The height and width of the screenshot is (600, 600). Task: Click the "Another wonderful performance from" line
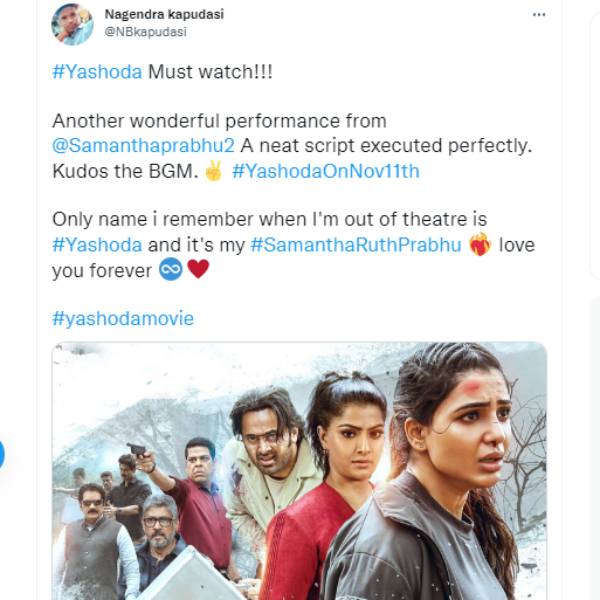(219, 121)
